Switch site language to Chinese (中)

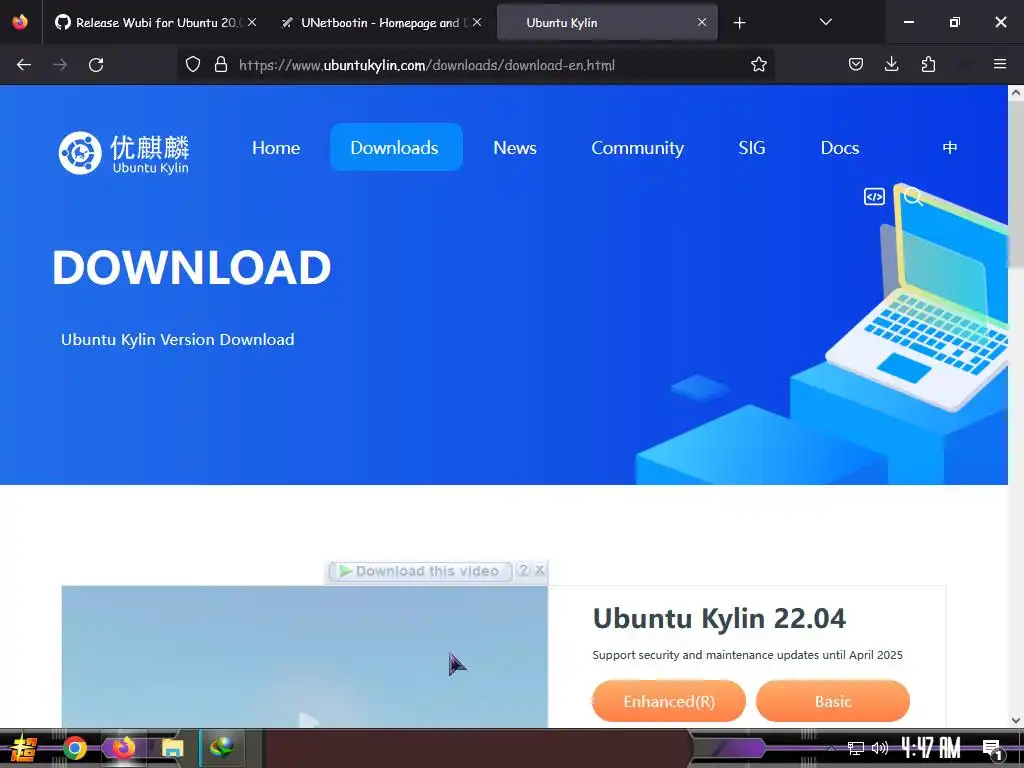(x=950, y=148)
